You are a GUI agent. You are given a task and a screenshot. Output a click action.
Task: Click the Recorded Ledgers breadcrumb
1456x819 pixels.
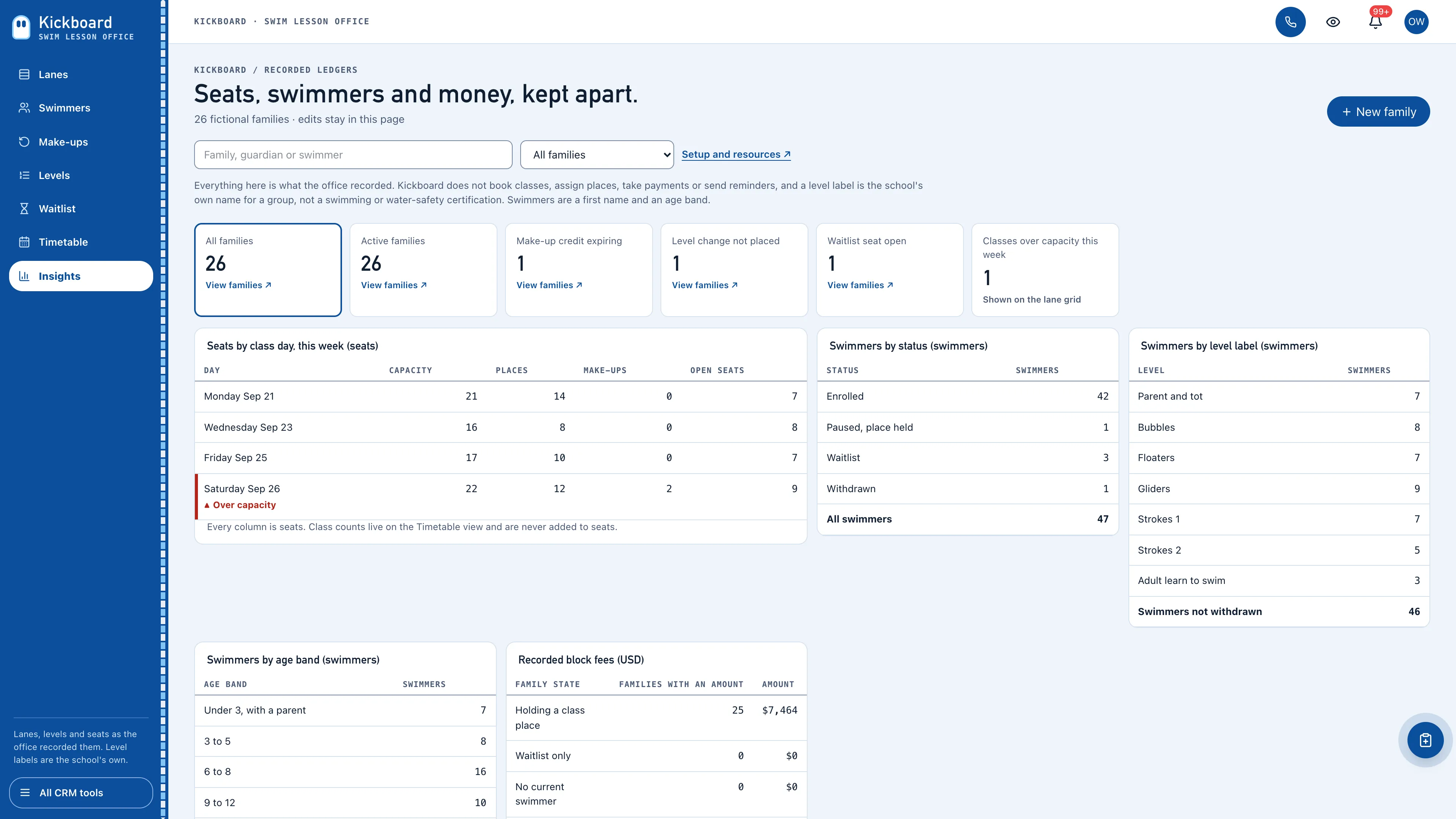pyautogui.click(x=311, y=70)
